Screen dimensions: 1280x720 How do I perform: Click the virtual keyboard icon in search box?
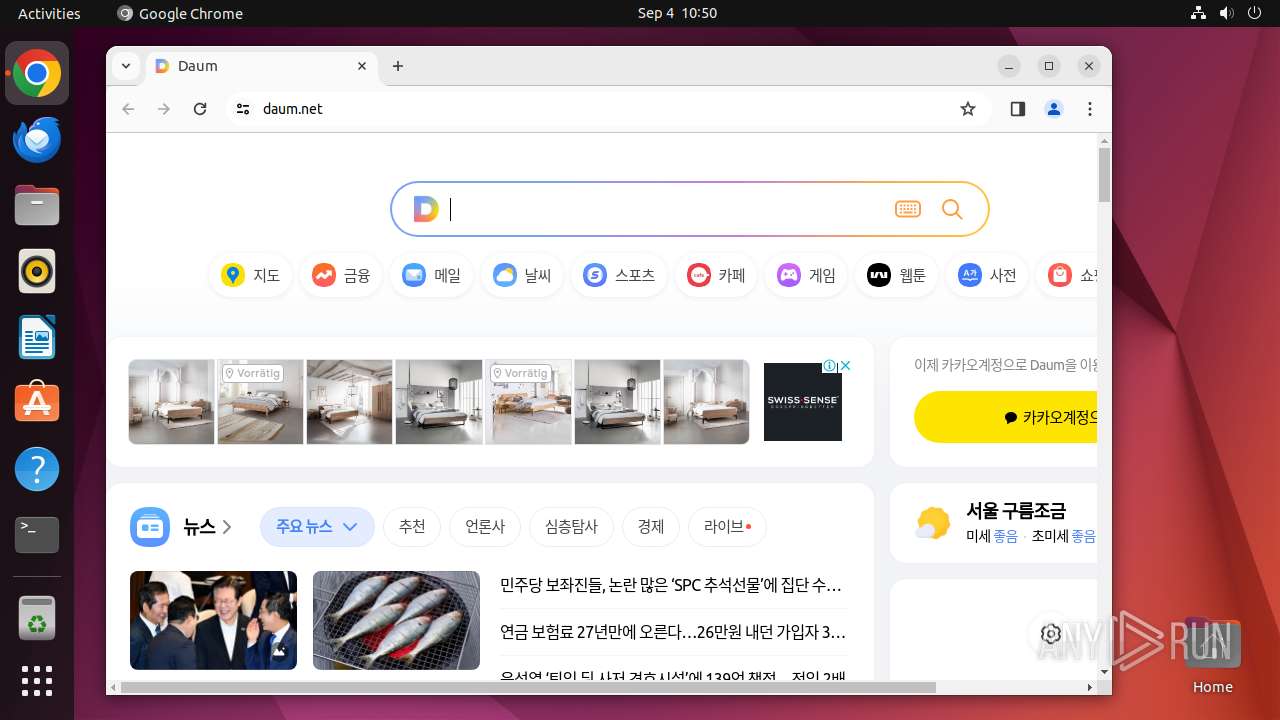(x=908, y=209)
